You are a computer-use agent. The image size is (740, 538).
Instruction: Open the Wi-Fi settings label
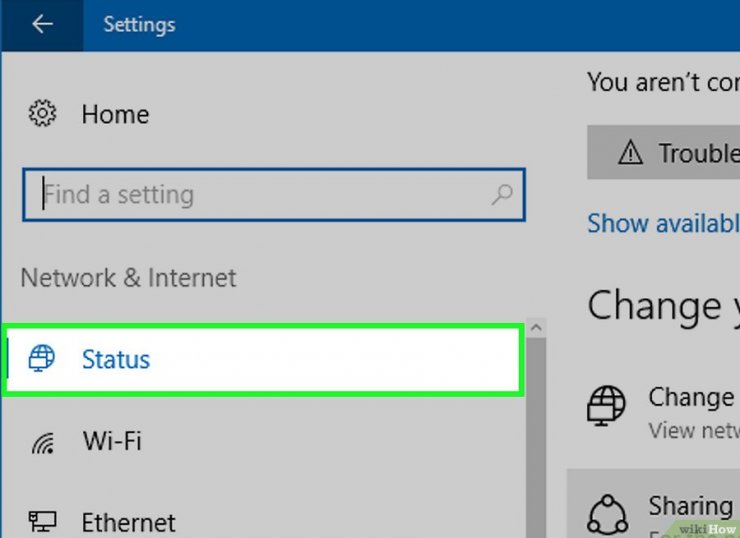[113, 442]
